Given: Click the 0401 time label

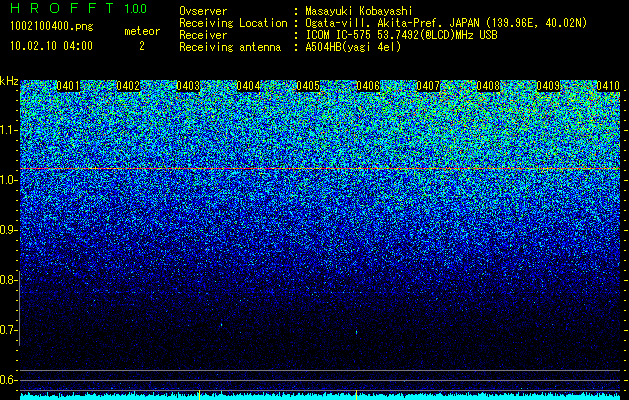Looking at the screenshot, I should [x=68, y=86].
